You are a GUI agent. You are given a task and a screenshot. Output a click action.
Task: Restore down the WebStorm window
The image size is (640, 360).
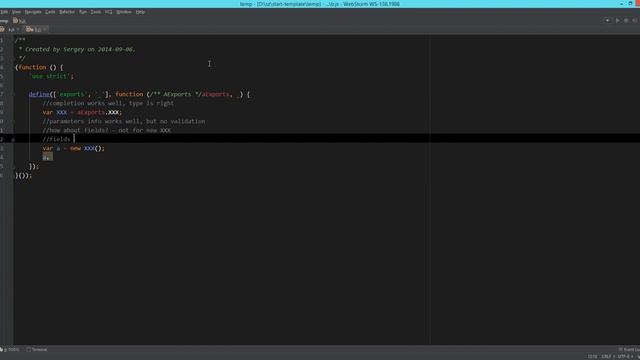coord(630,4)
